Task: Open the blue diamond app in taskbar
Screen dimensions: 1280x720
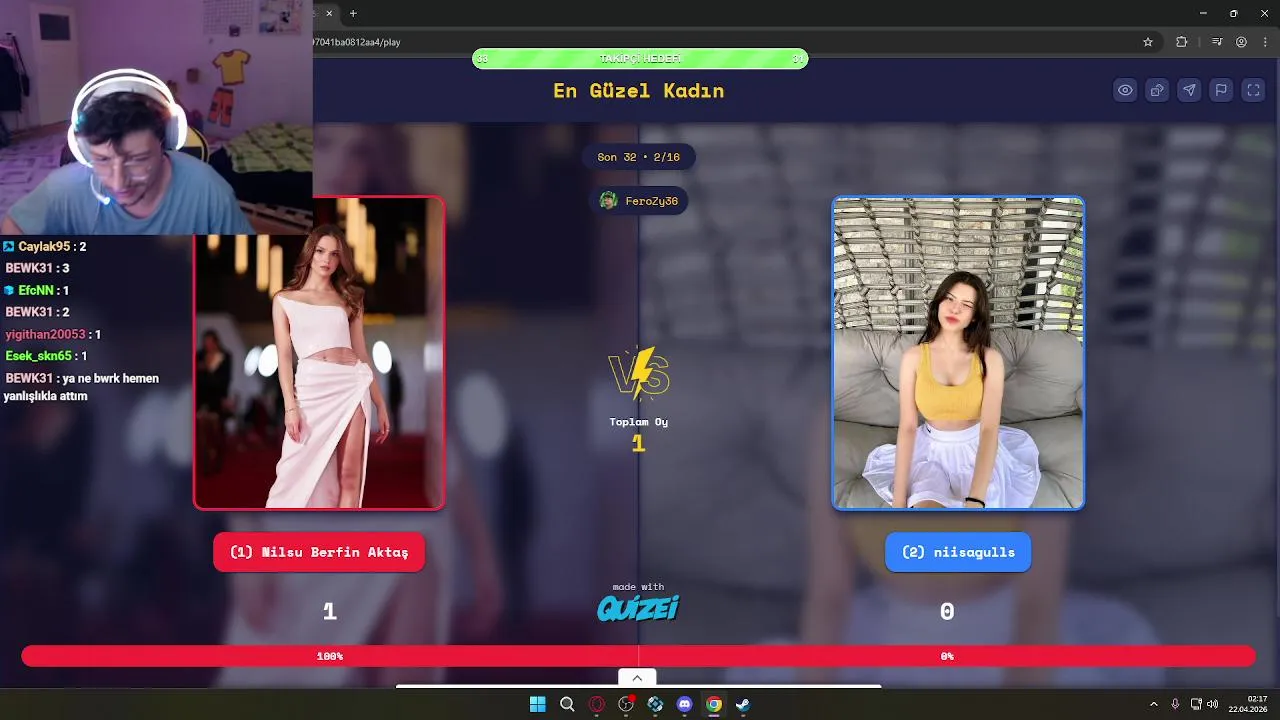Action: coord(655,704)
